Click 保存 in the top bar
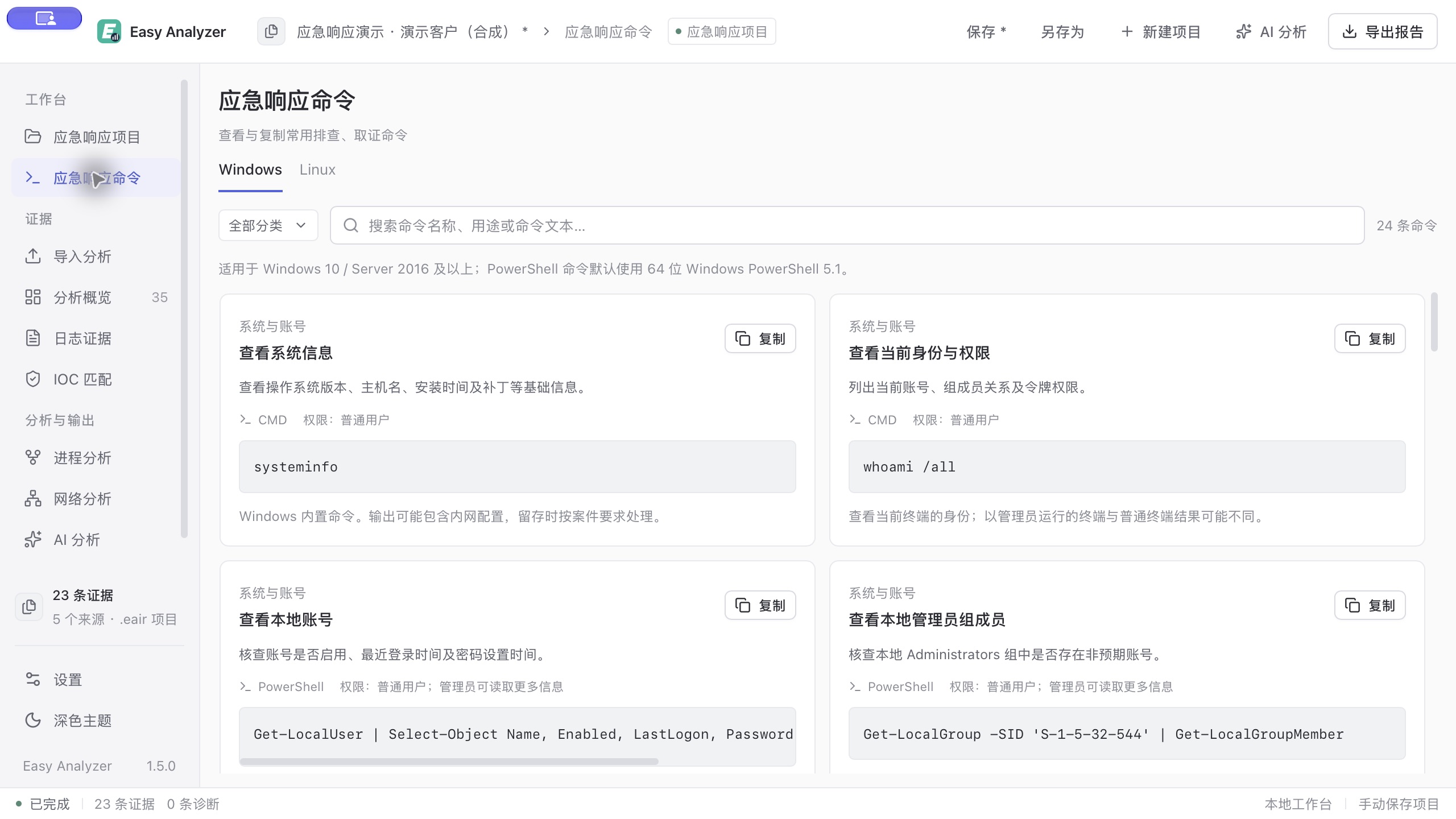The image size is (1456, 819). (x=986, y=32)
